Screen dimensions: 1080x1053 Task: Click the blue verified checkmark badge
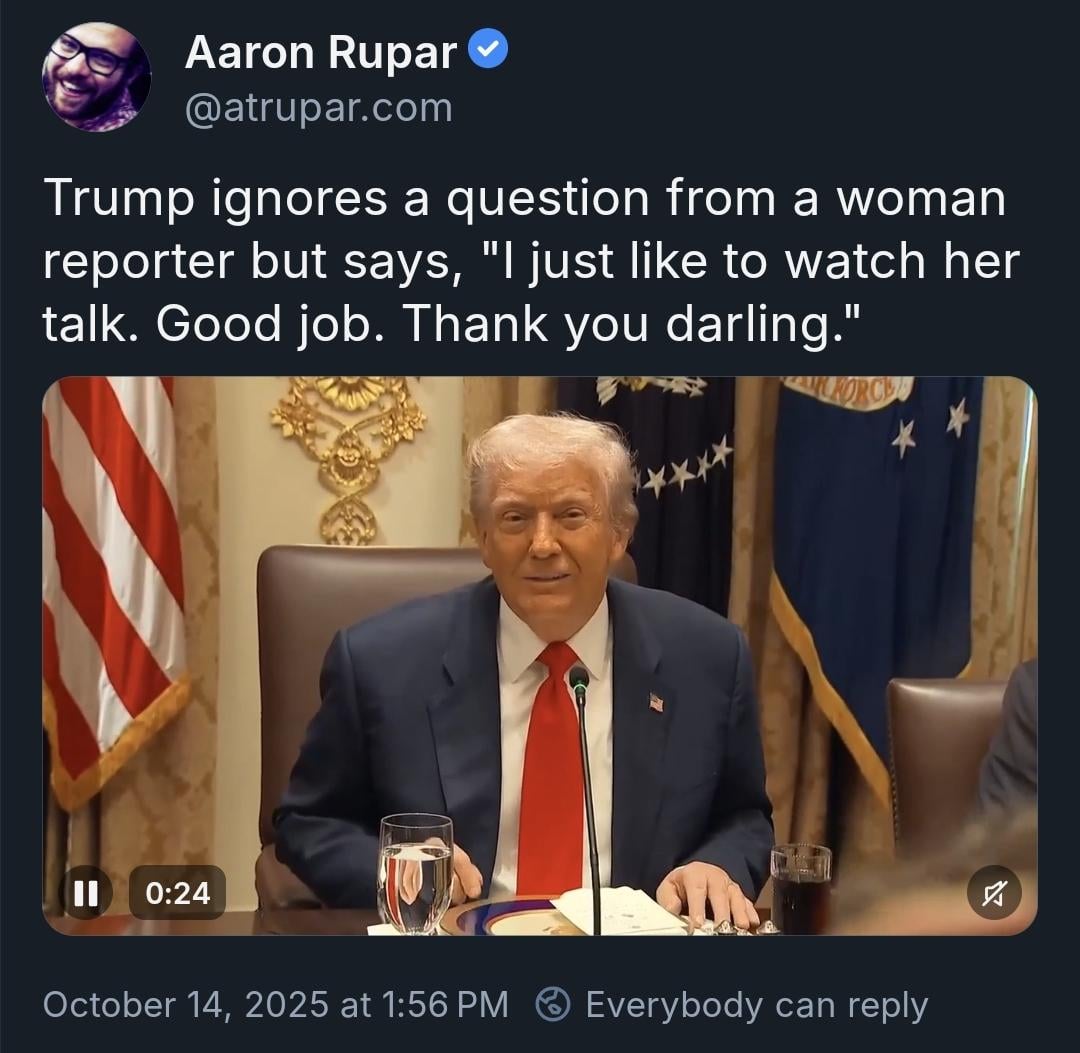click(488, 49)
